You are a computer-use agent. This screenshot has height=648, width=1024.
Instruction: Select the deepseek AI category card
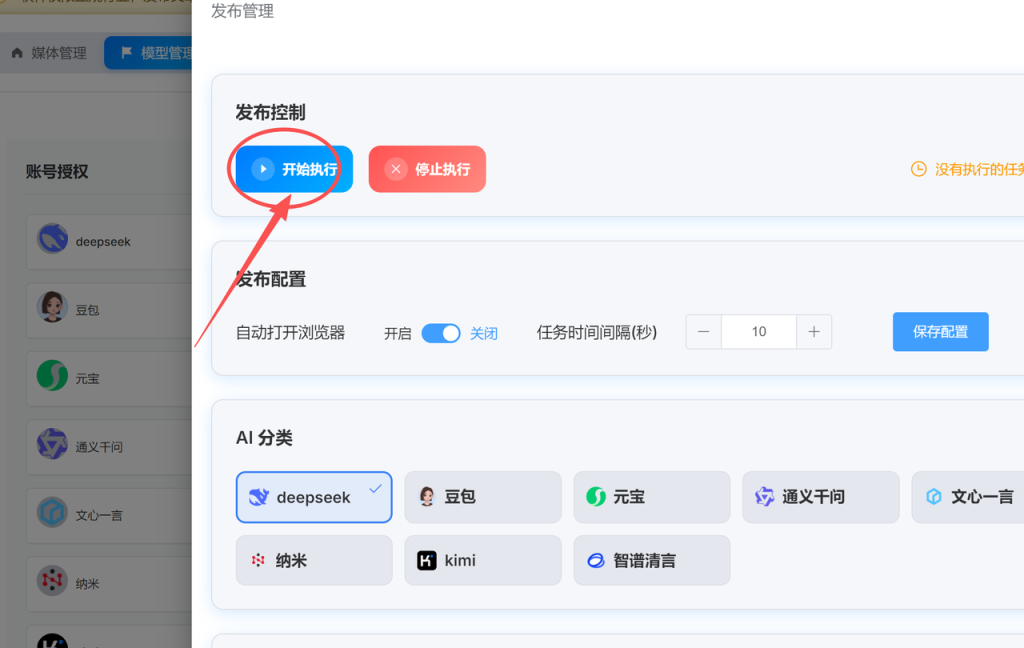click(314, 497)
